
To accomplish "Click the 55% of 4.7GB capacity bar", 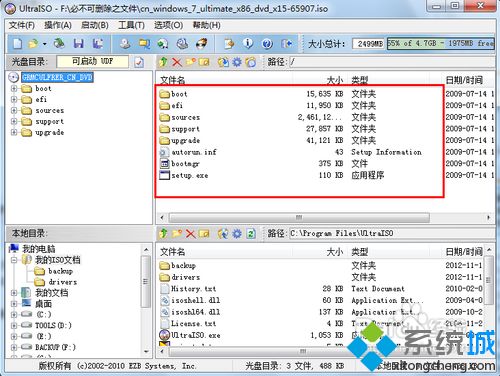I will [x=440, y=44].
